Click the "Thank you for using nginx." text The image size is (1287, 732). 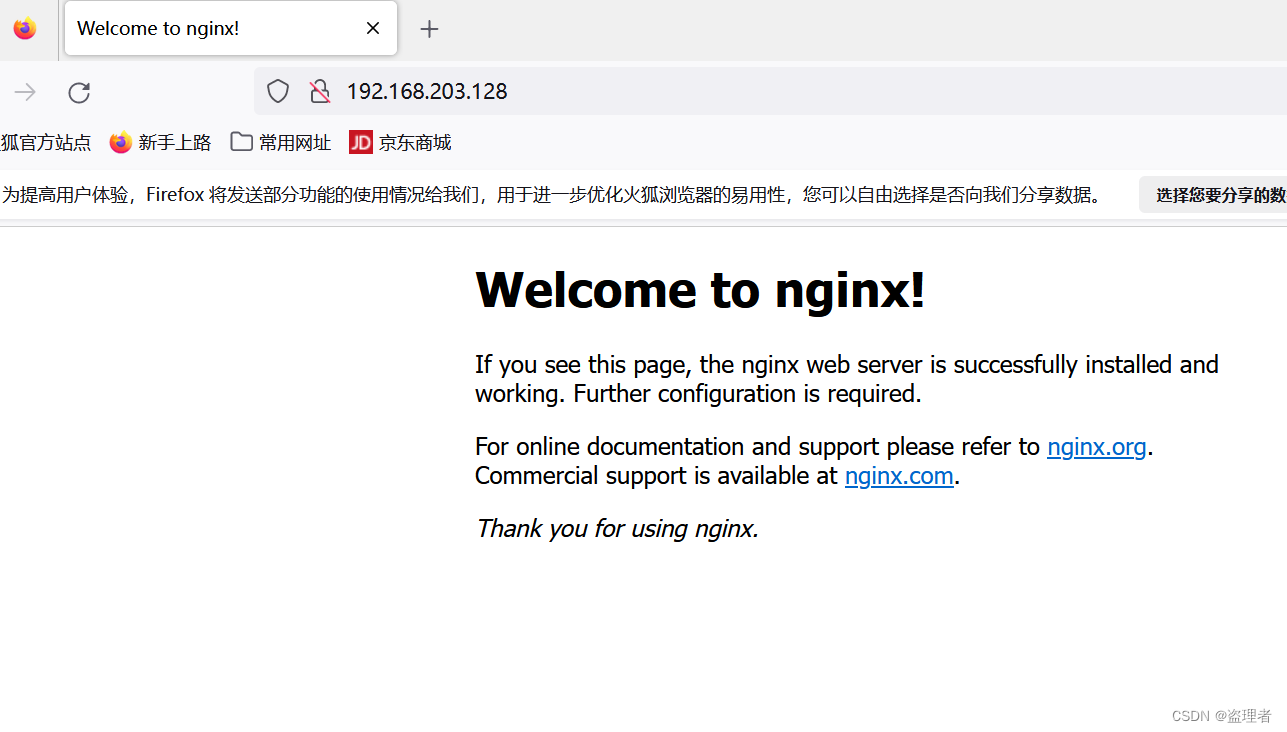tap(617, 528)
